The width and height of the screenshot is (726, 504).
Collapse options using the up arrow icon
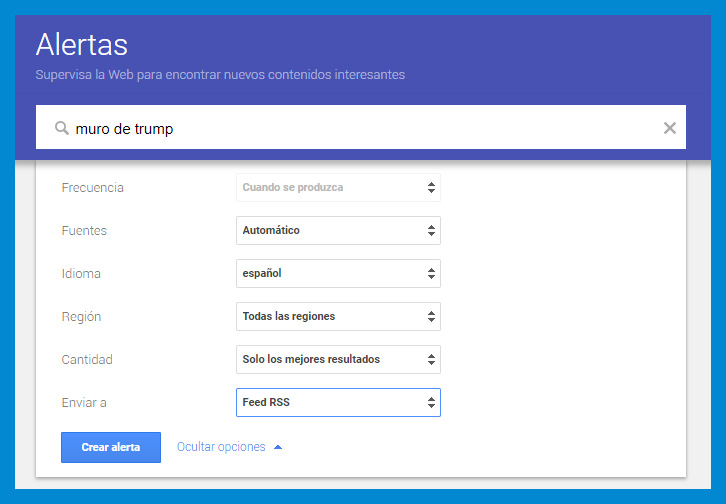pos(278,447)
